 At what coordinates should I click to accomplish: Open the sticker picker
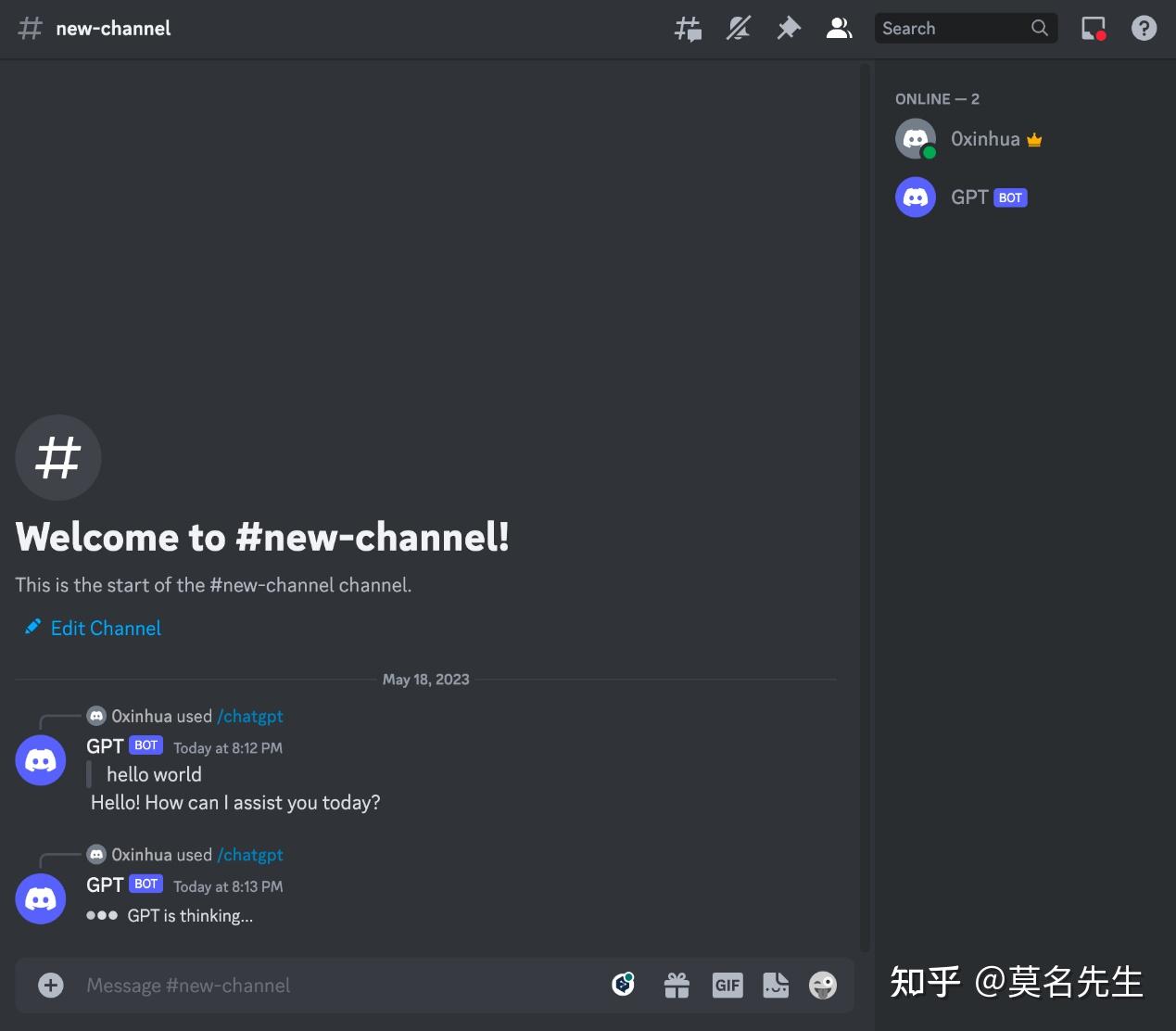pyautogui.click(x=777, y=985)
